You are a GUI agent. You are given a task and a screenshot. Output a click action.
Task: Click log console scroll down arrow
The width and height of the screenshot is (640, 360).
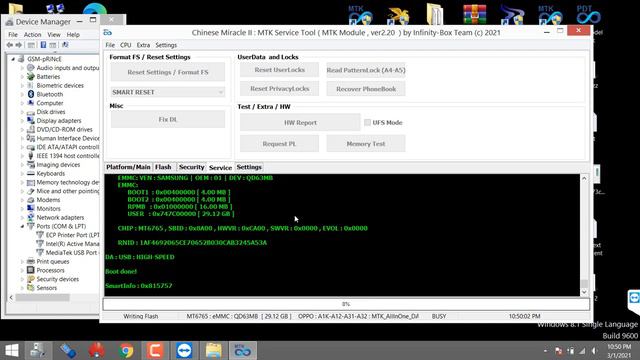point(584,292)
